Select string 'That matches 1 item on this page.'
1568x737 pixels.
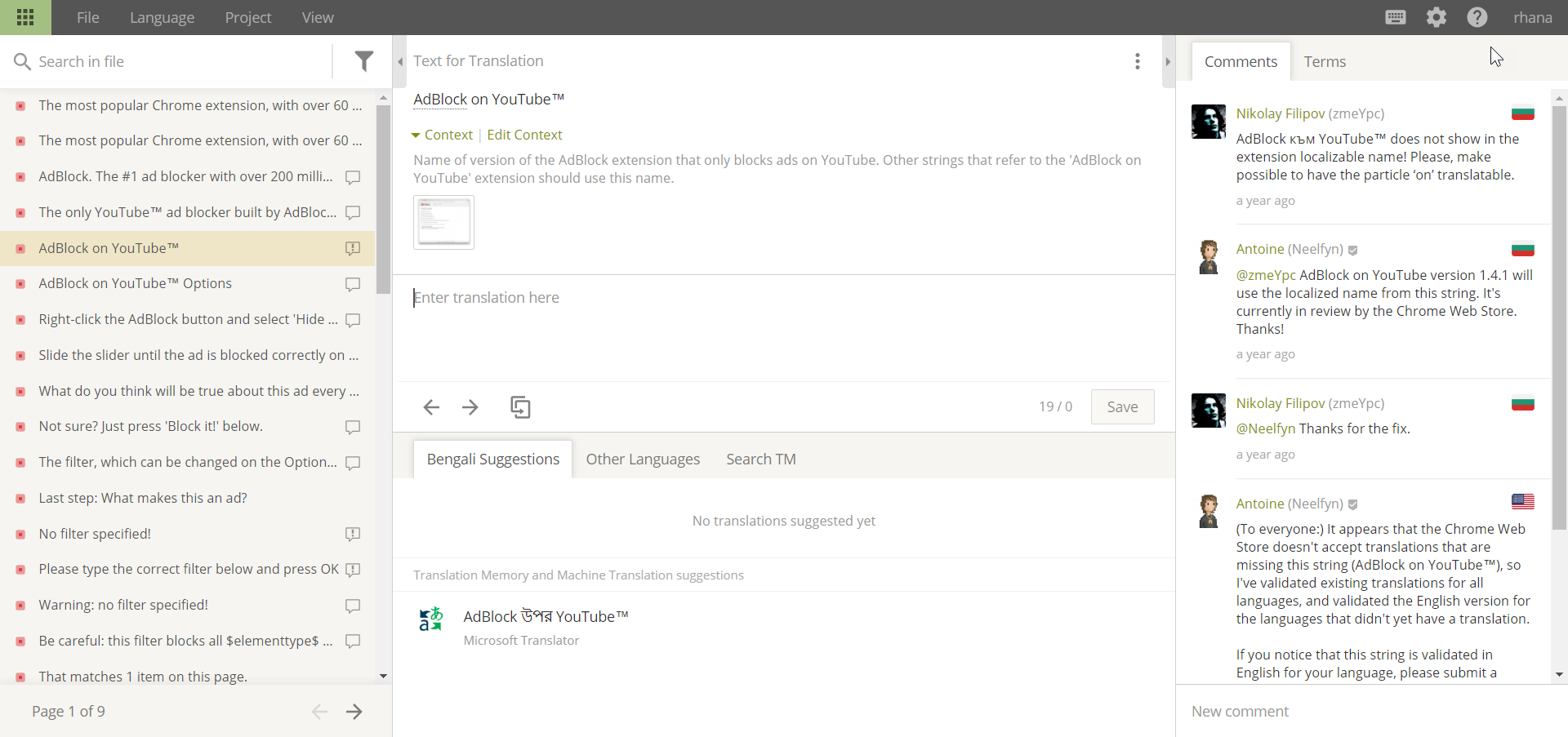coord(187,676)
